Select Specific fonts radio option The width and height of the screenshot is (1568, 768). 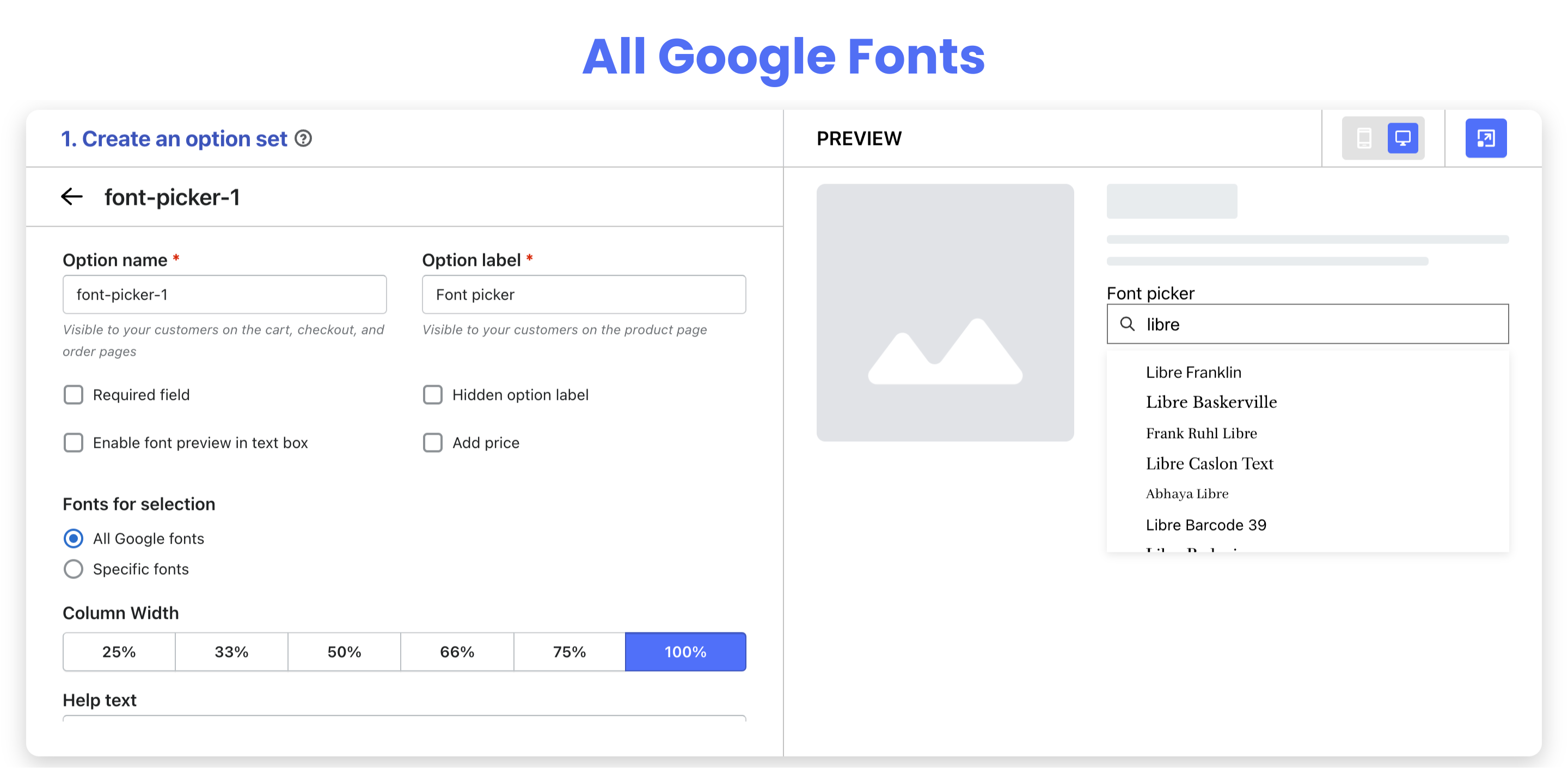73,569
